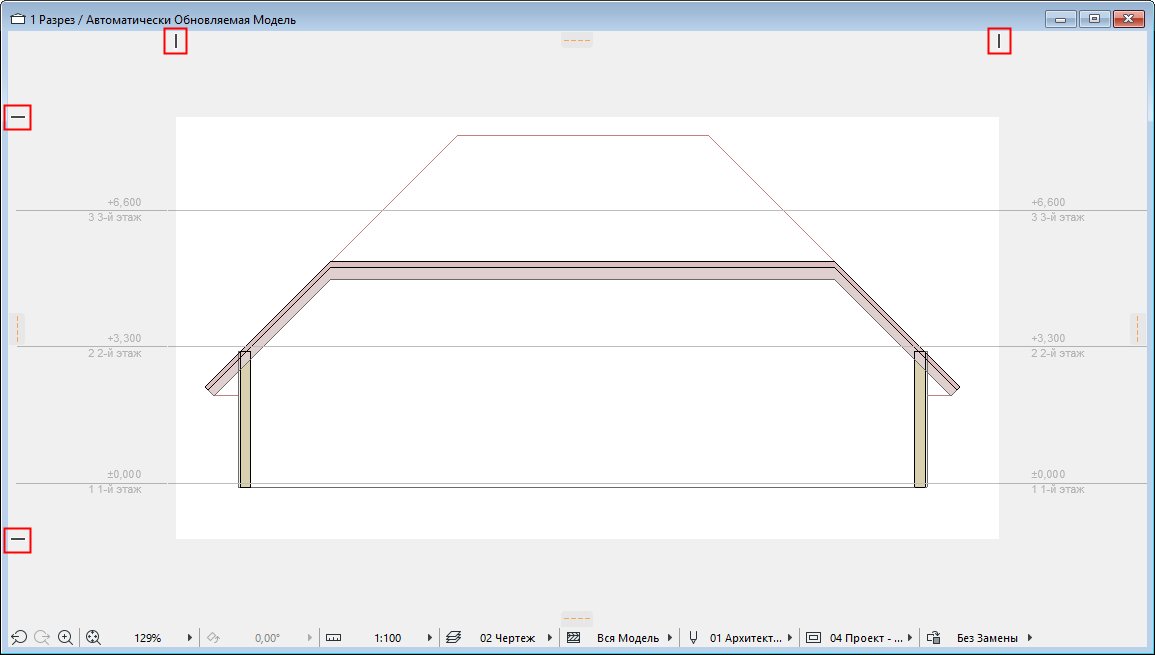Maximize the section window
1155x655 pixels.
1095,19
